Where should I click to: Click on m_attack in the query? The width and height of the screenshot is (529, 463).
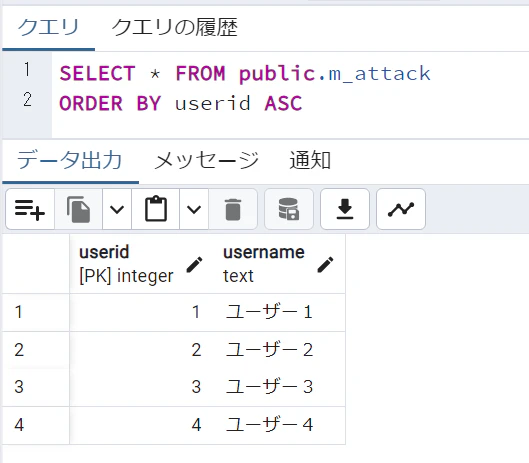[380, 74]
